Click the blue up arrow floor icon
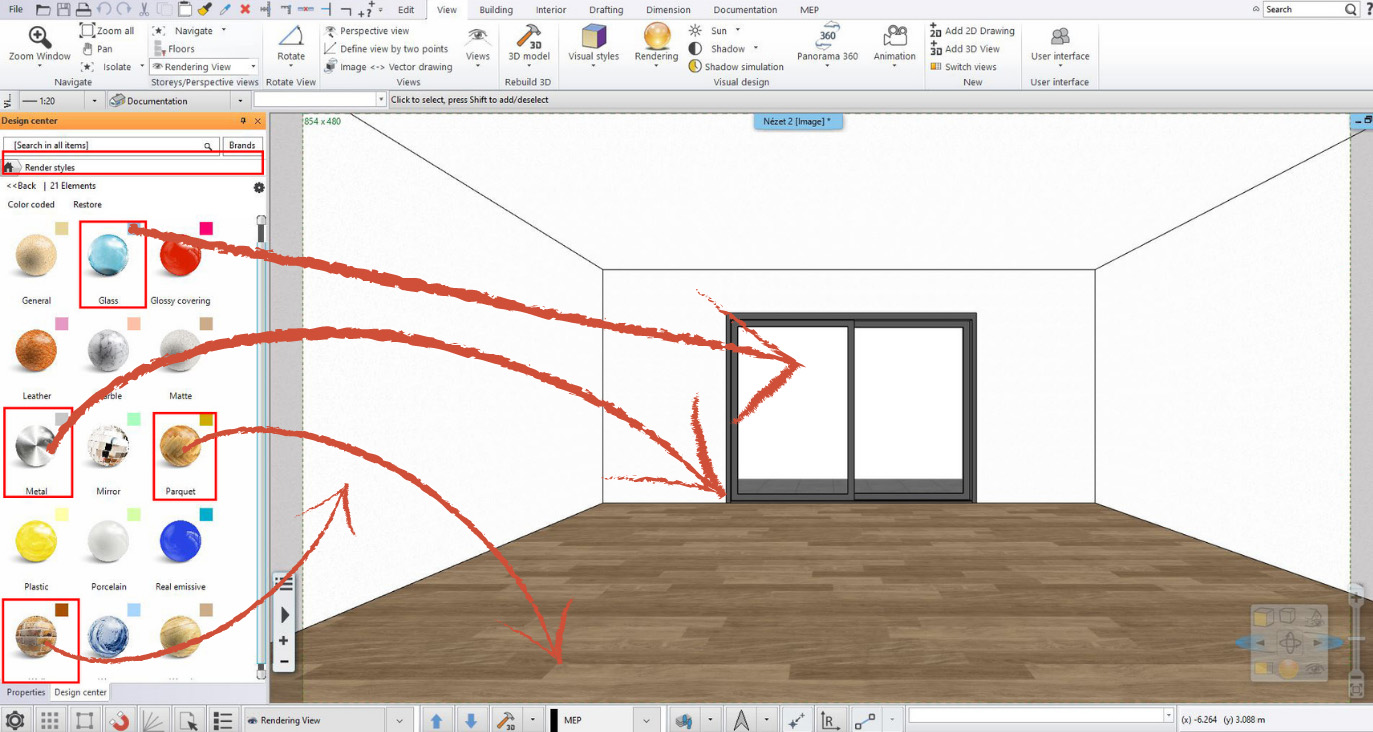 436,720
